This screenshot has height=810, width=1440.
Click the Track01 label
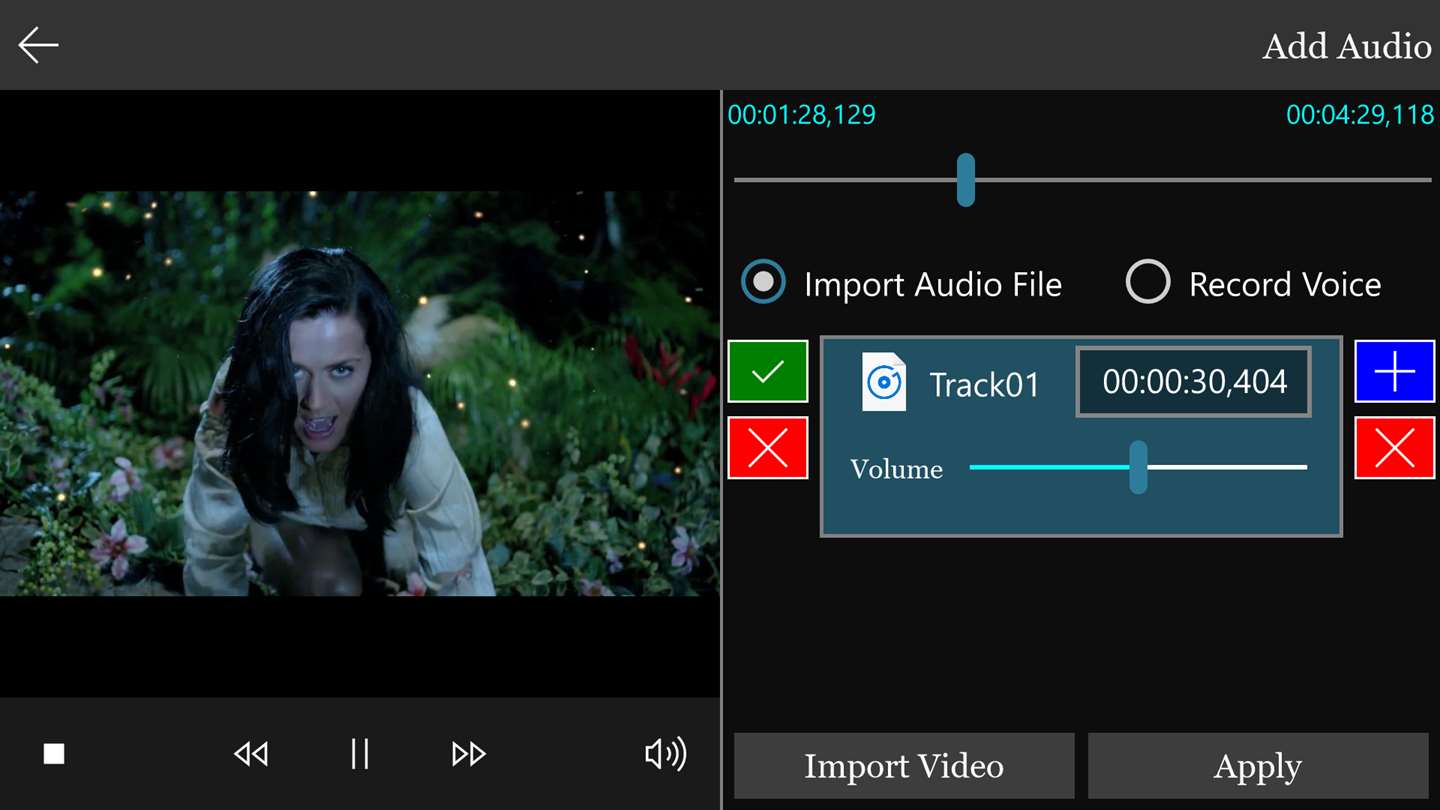click(x=985, y=385)
